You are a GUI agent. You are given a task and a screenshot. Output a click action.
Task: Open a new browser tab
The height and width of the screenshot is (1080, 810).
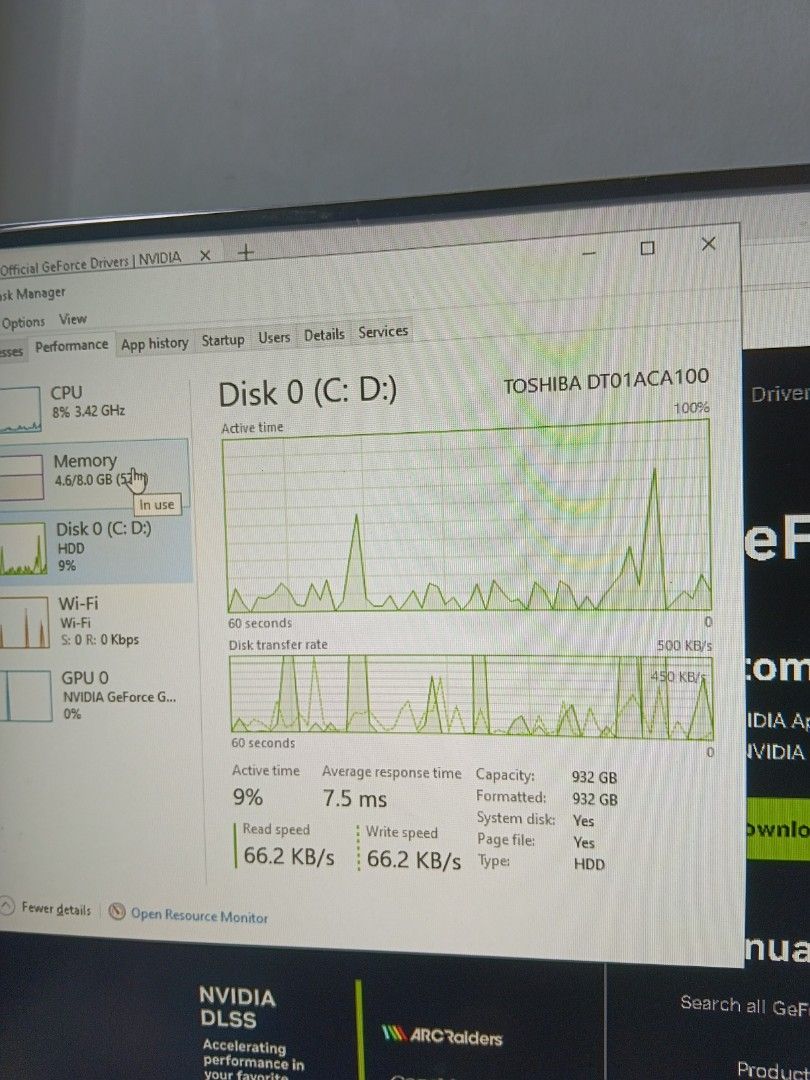tap(245, 253)
